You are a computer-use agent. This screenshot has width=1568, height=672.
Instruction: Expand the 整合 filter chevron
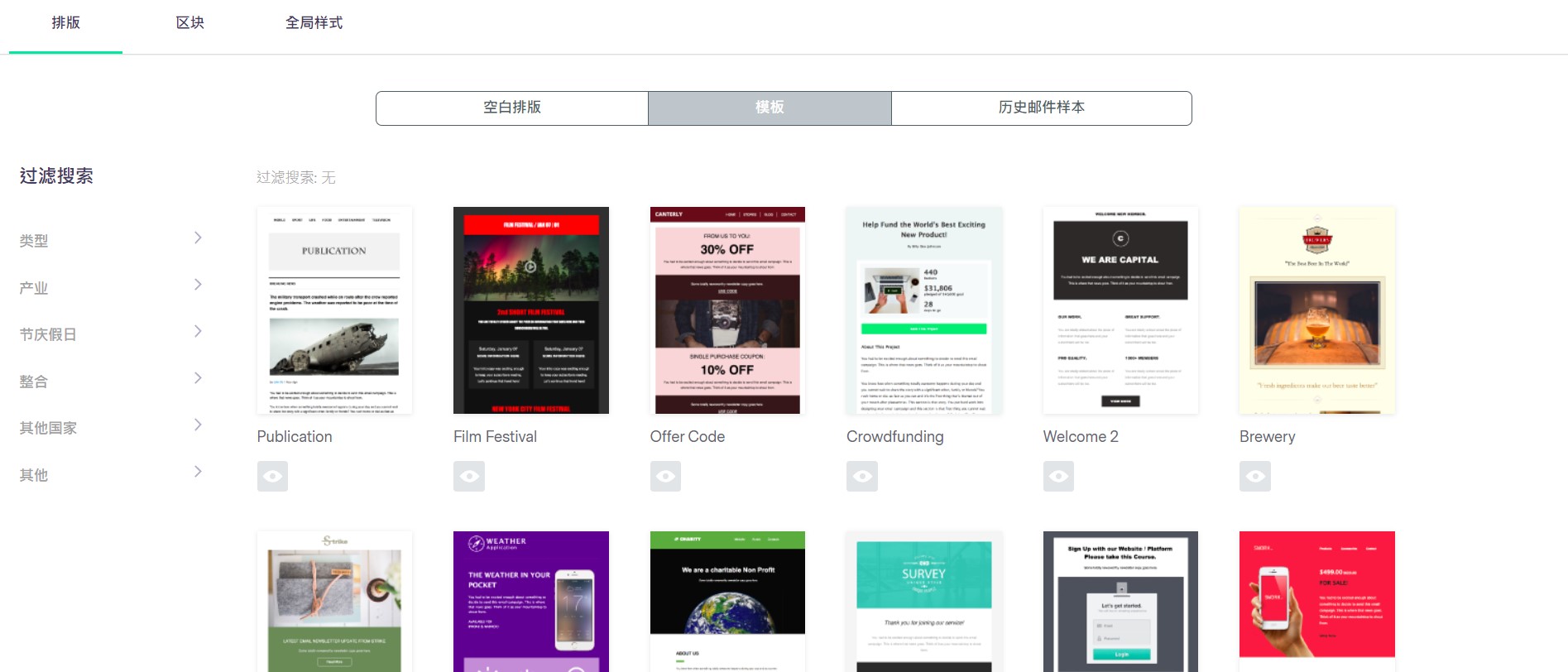[x=197, y=378]
